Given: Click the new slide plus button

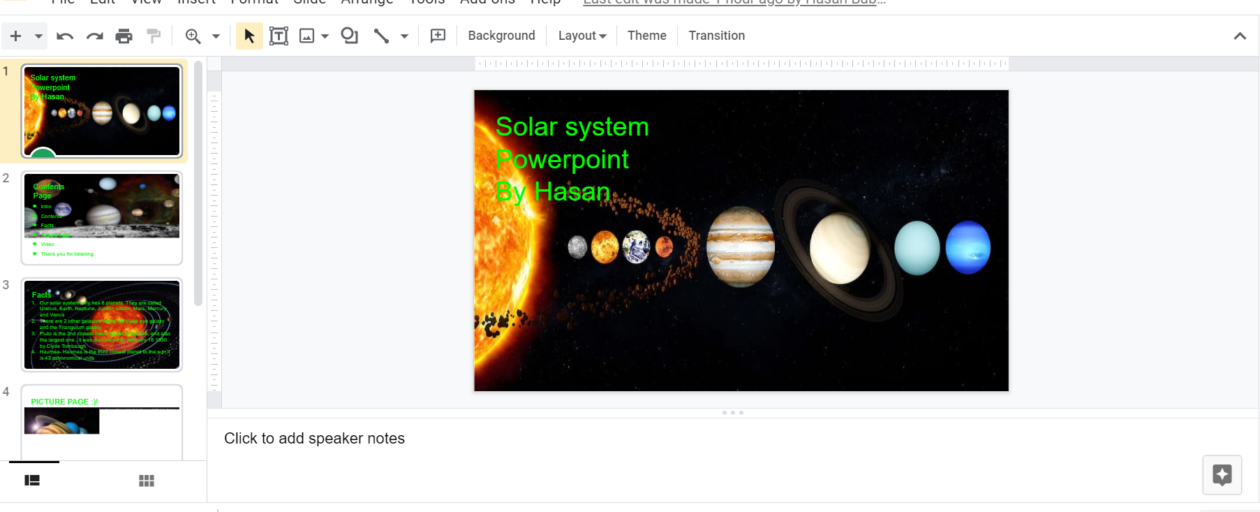Looking at the screenshot, I should [15, 36].
